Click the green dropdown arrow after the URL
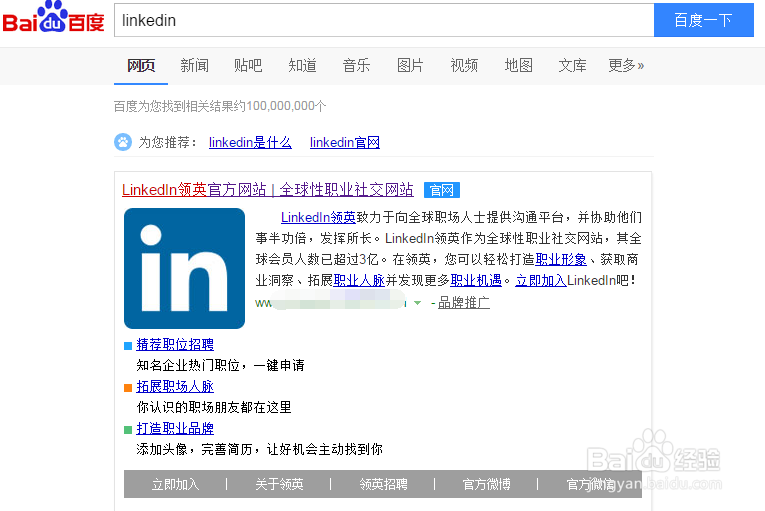Screen dimensions: 765x511 point(417,303)
